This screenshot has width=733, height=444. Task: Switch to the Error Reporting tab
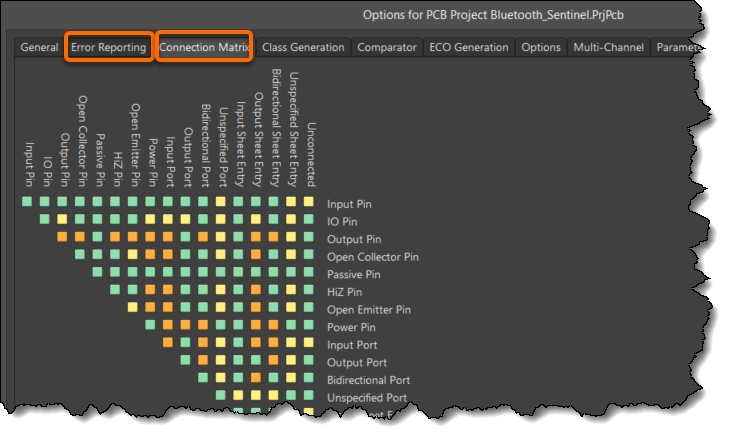click(109, 47)
